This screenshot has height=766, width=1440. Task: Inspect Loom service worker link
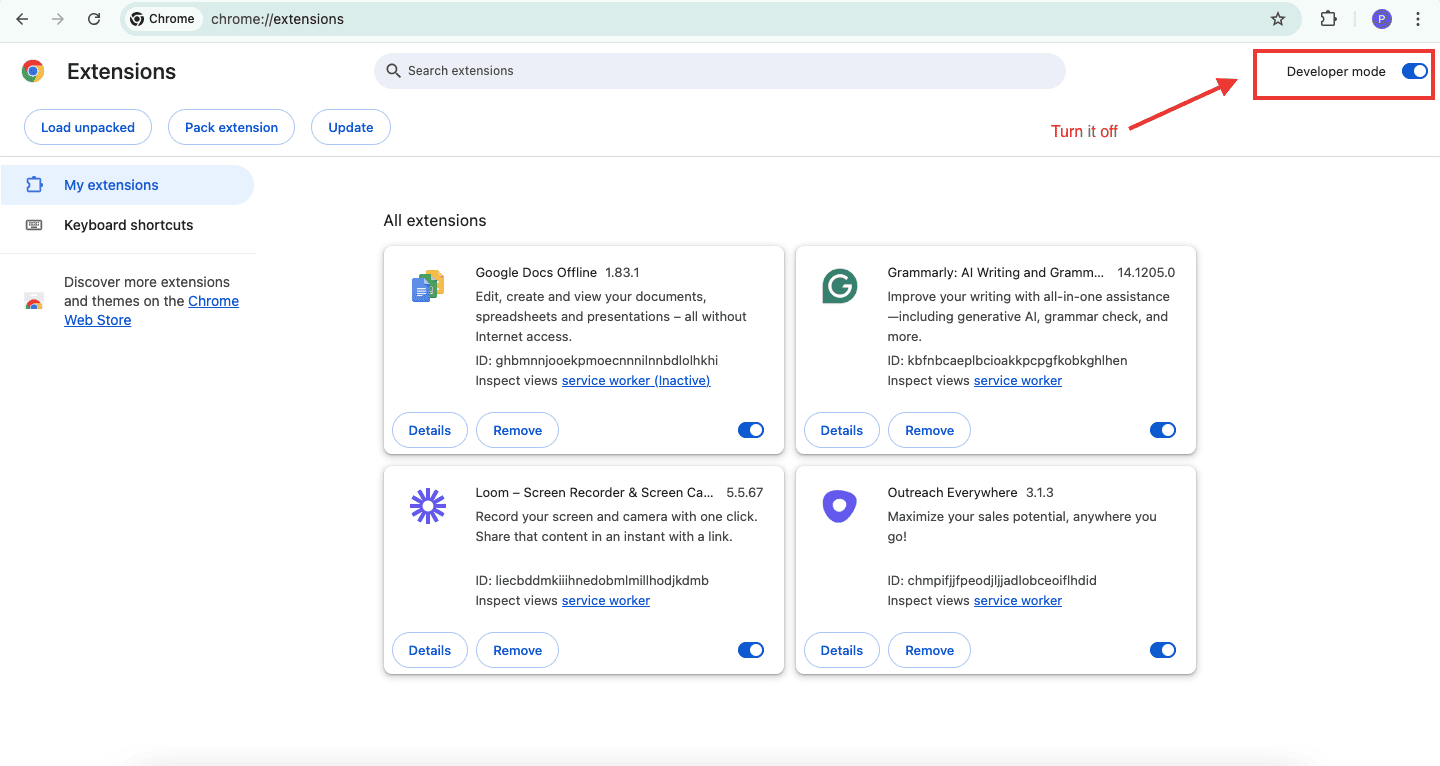[606, 601]
